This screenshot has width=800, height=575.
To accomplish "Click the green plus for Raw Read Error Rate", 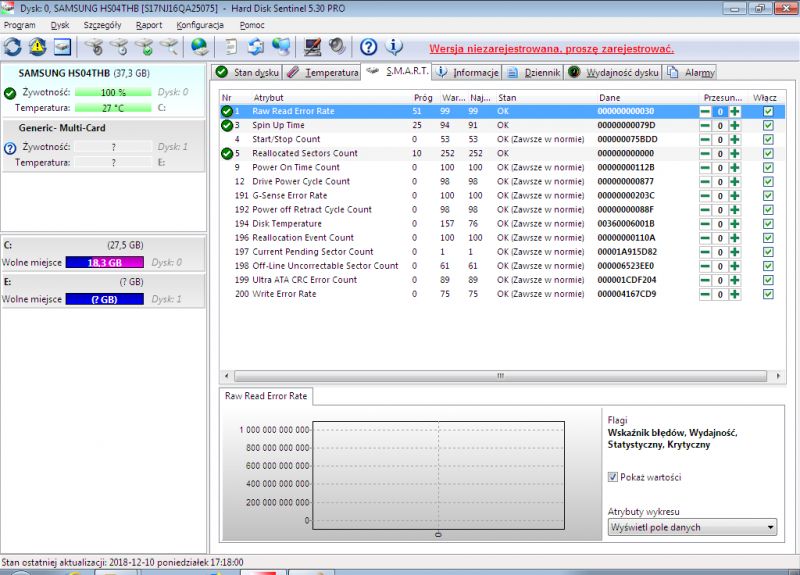I will click(x=735, y=111).
